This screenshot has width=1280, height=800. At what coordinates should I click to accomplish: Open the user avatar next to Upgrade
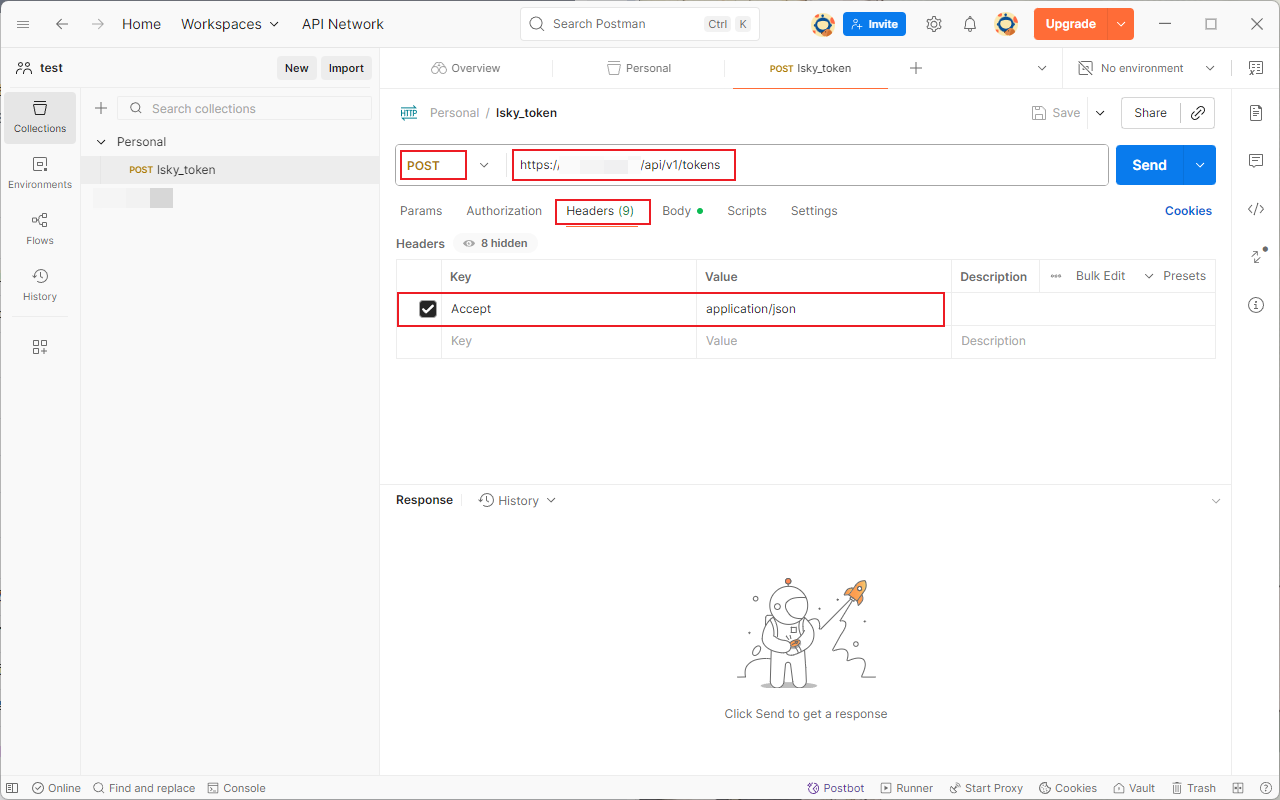click(1007, 24)
